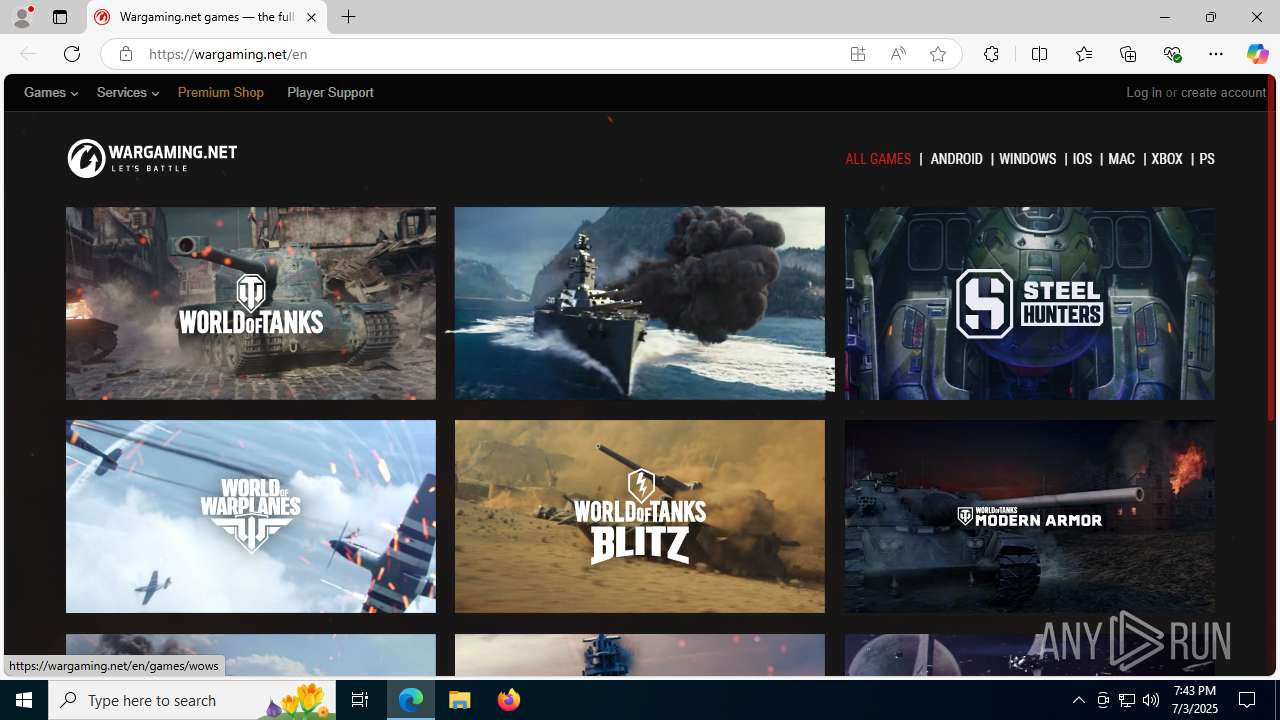This screenshot has height=720, width=1280.
Task: Activate Read aloud icon
Action: point(898,54)
